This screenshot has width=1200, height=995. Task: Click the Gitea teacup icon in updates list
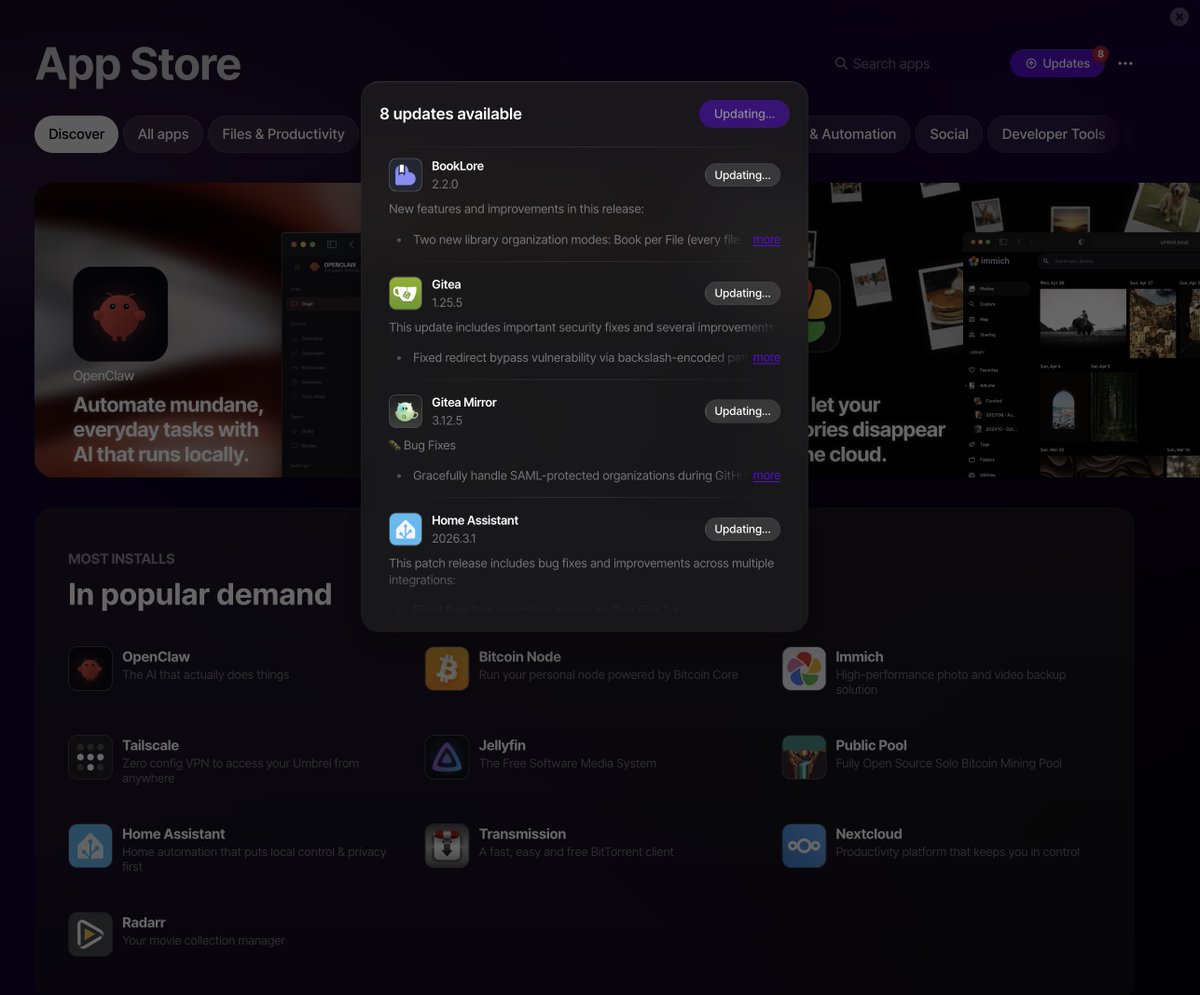click(405, 293)
